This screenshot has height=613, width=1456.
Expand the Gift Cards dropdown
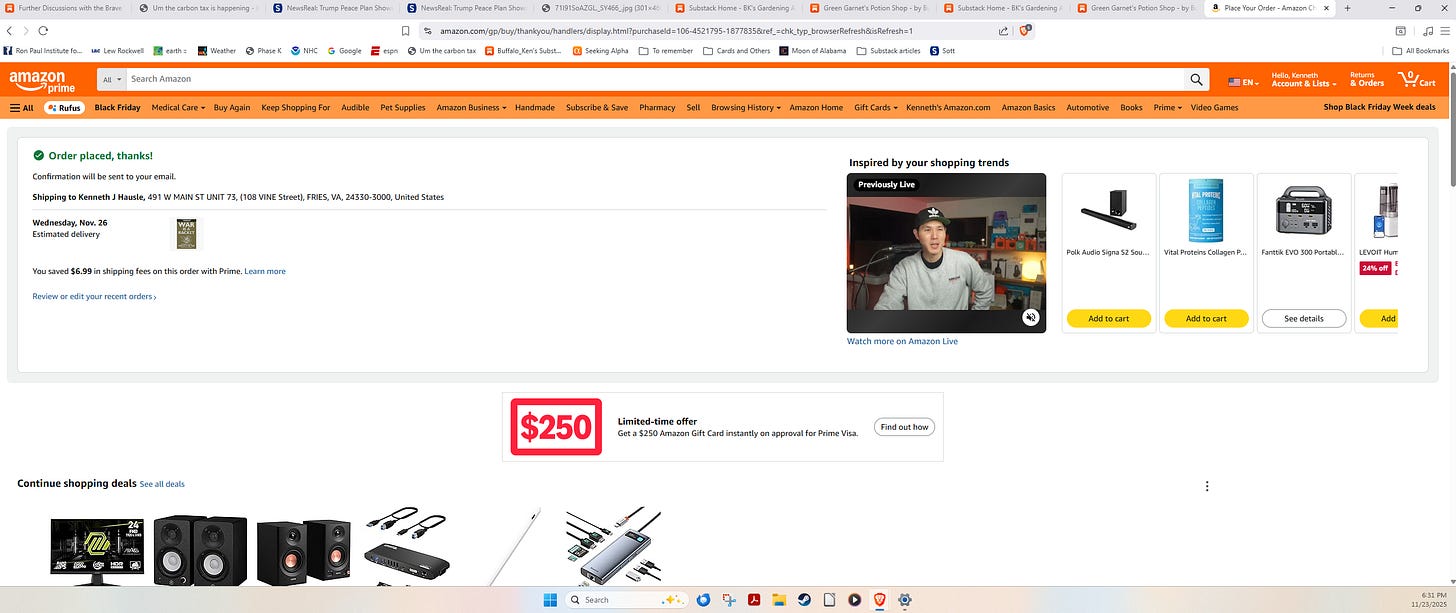click(x=876, y=107)
